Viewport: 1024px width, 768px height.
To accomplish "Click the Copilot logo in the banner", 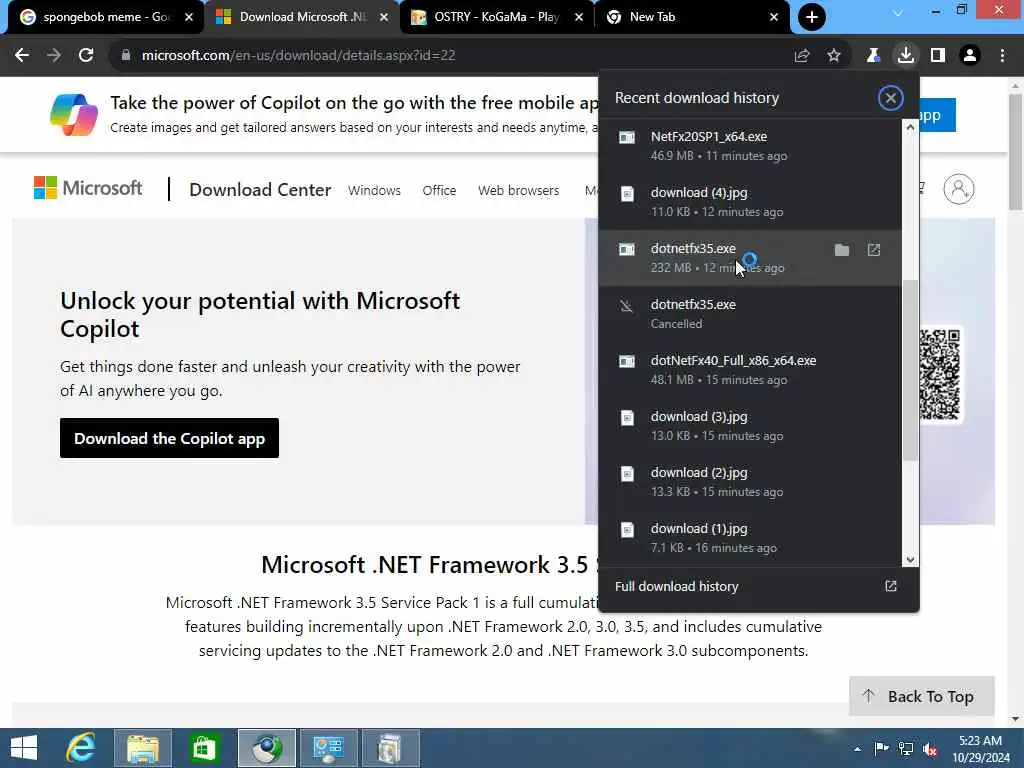I will pos(74,114).
